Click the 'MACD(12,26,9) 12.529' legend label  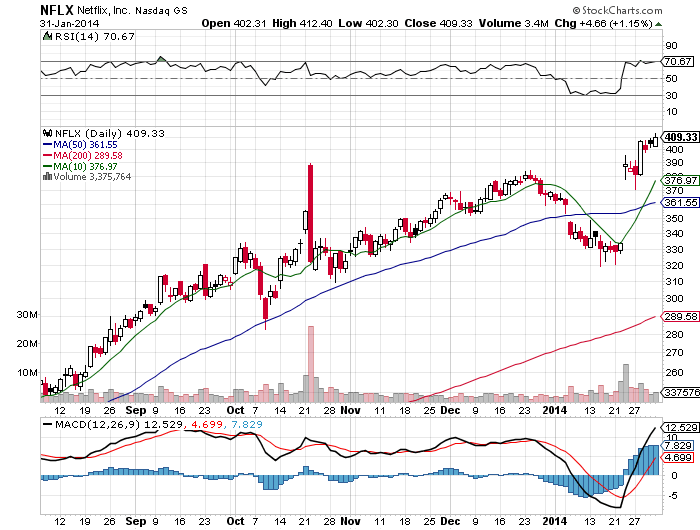[x=119, y=425]
